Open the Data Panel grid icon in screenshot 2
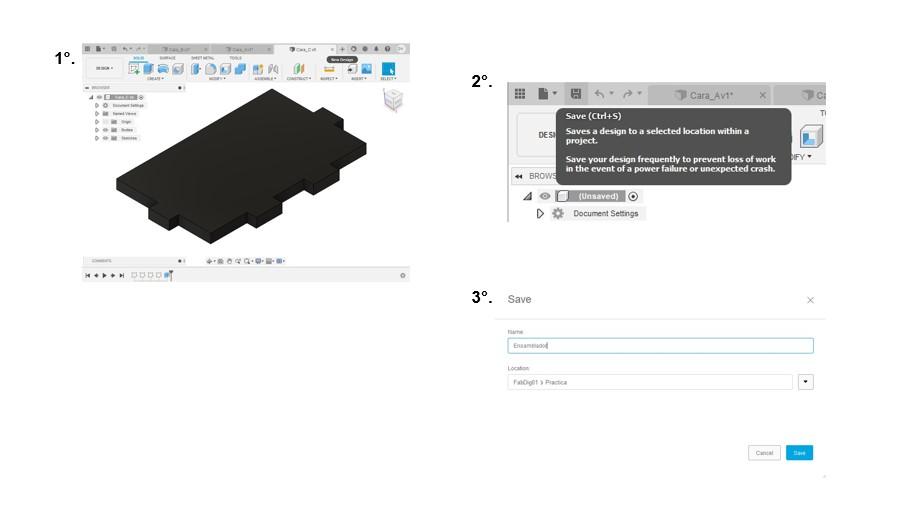This screenshot has width=909, height=511. (520, 94)
